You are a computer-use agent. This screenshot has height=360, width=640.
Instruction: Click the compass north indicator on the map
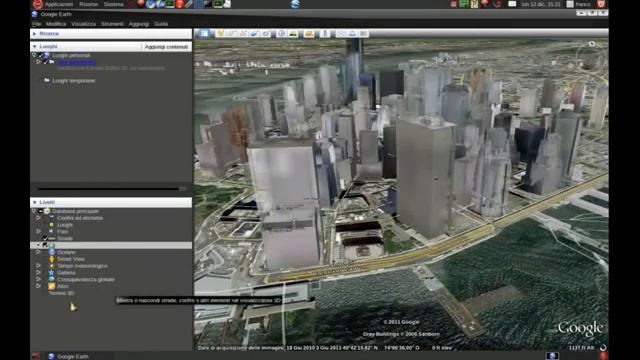[592, 43]
